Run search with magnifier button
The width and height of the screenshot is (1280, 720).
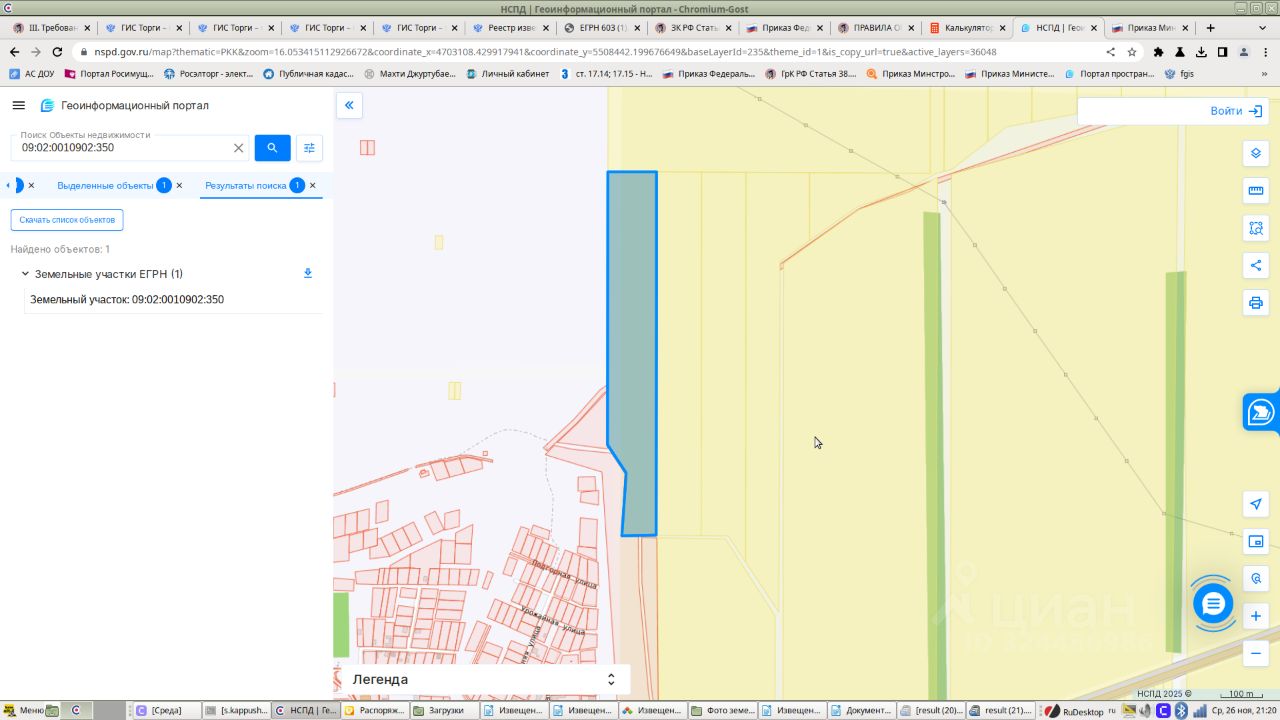[272, 148]
